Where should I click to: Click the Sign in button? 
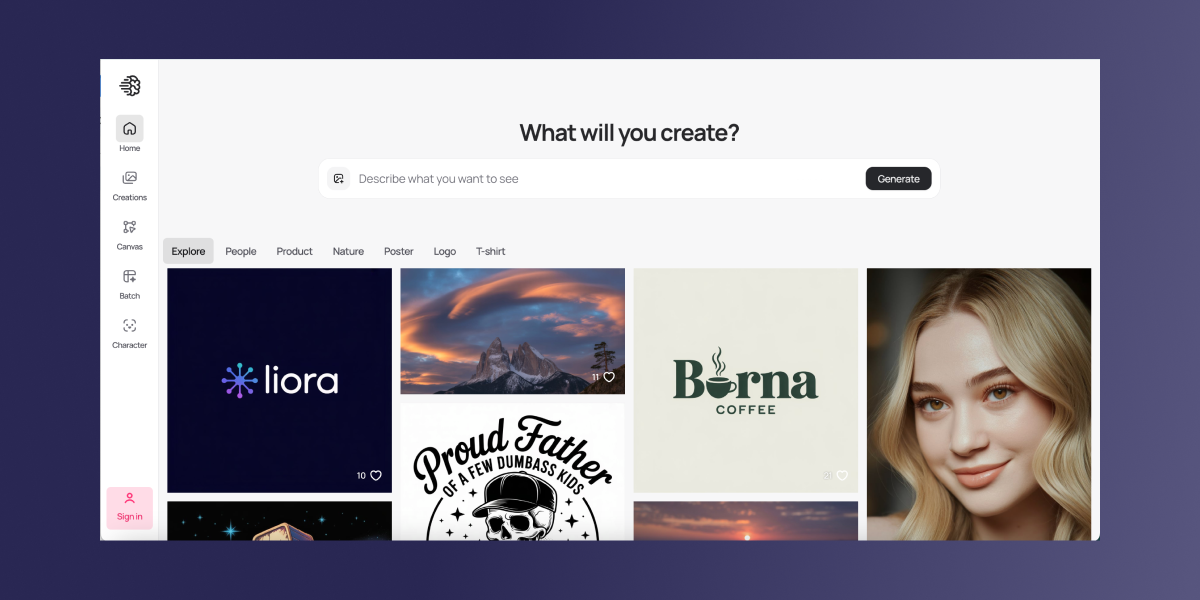(130, 508)
